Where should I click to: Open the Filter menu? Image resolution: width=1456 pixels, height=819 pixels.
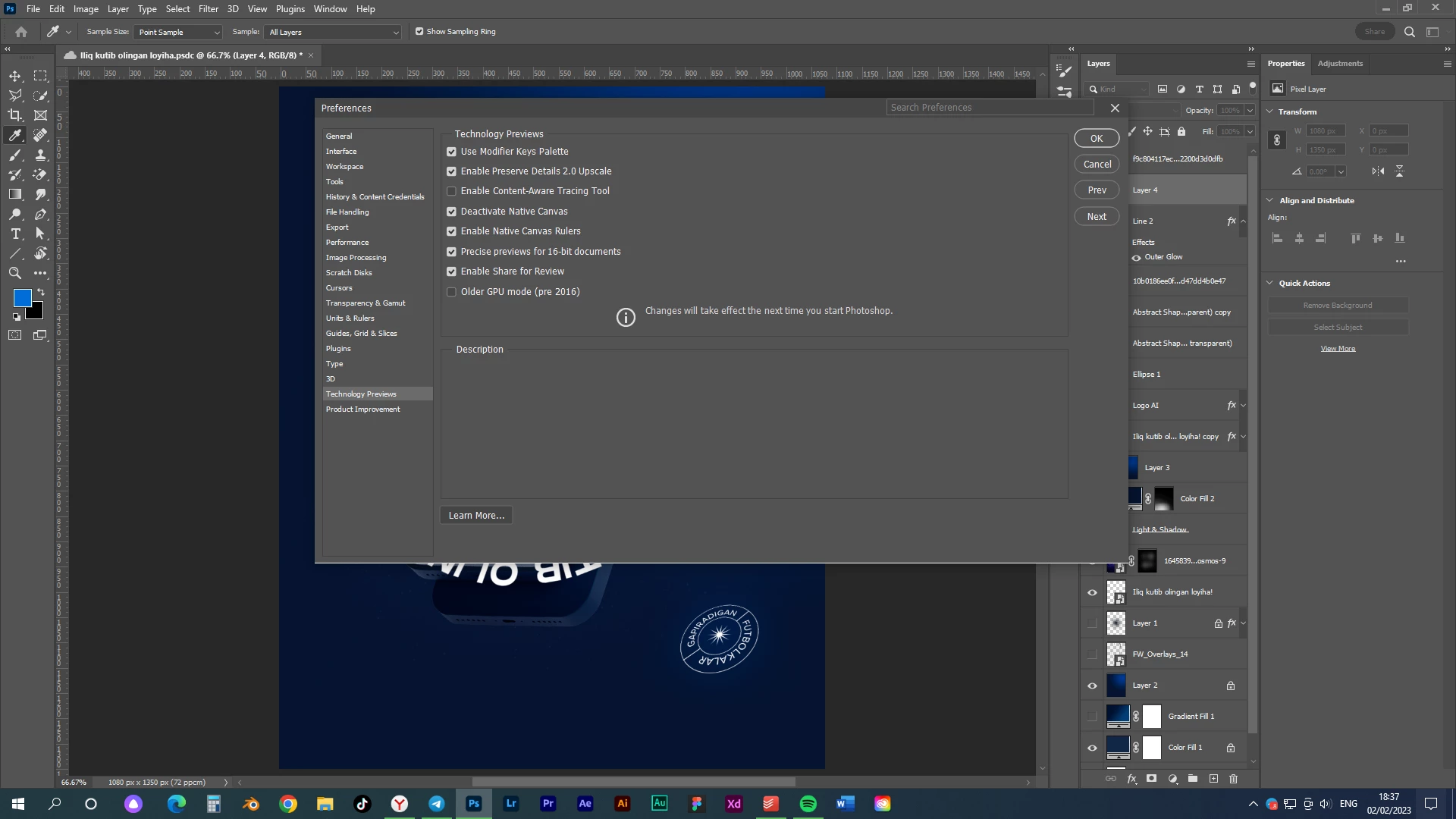coord(208,9)
